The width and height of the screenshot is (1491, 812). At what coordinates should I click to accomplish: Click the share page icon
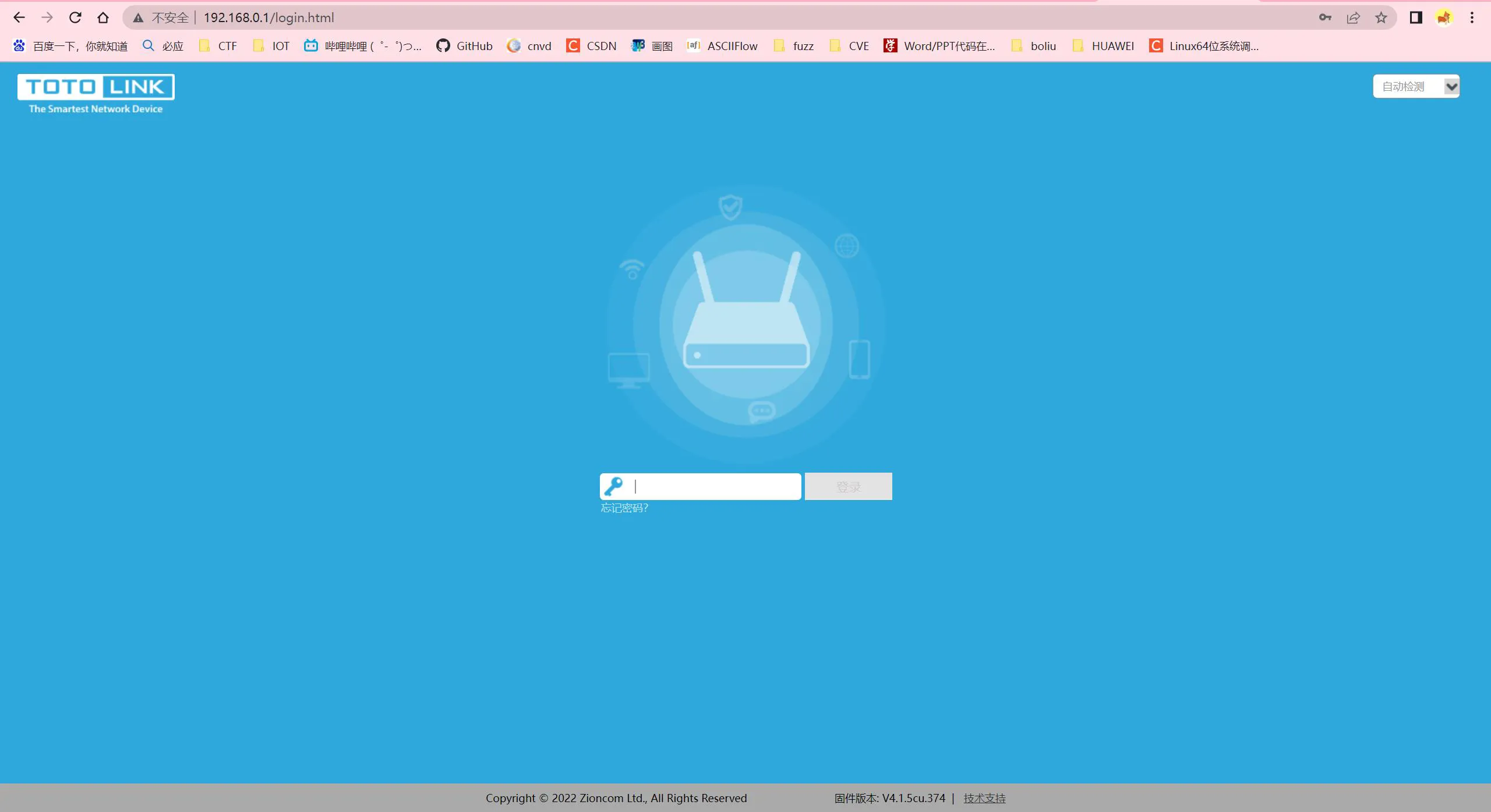[x=1353, y=17]
